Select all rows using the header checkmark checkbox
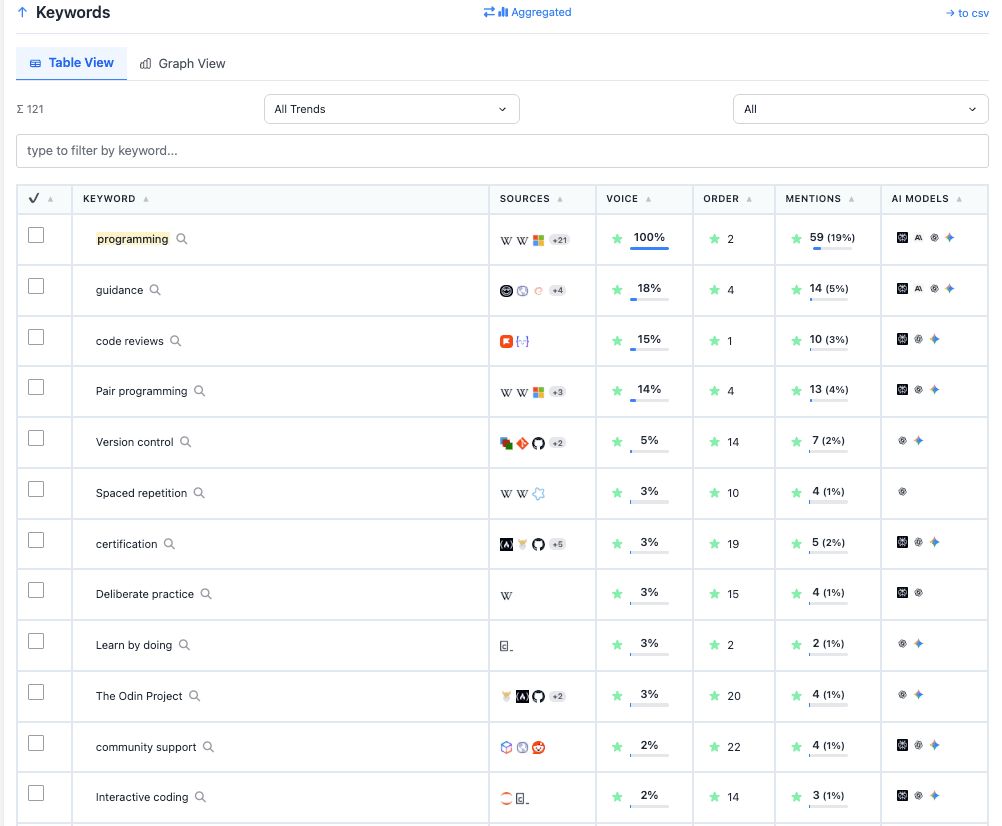This screenshot has width=1002, height=826. click(35, 199)
